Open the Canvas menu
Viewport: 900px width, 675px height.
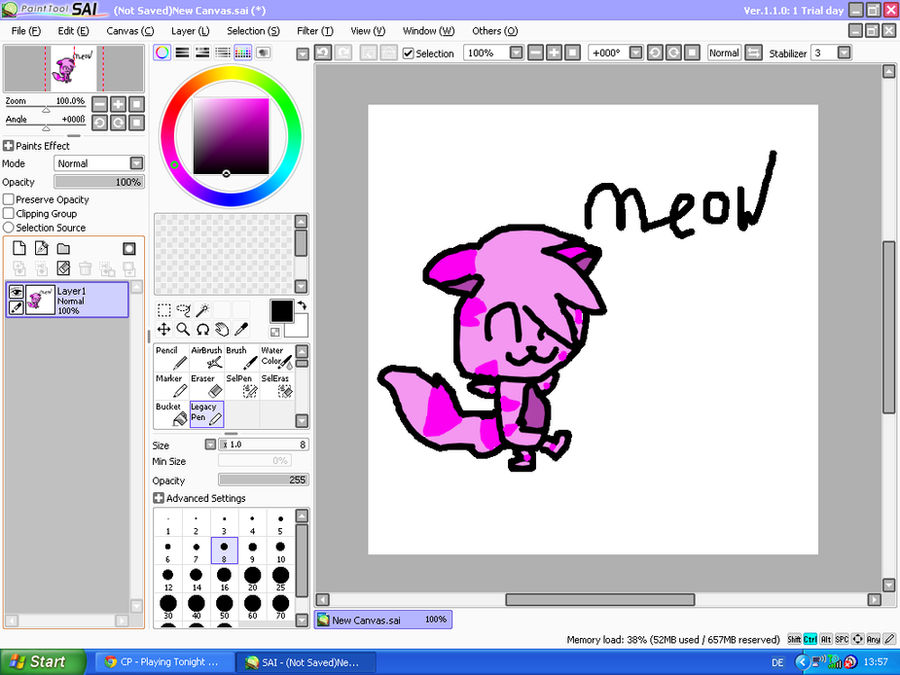point(130,31)
